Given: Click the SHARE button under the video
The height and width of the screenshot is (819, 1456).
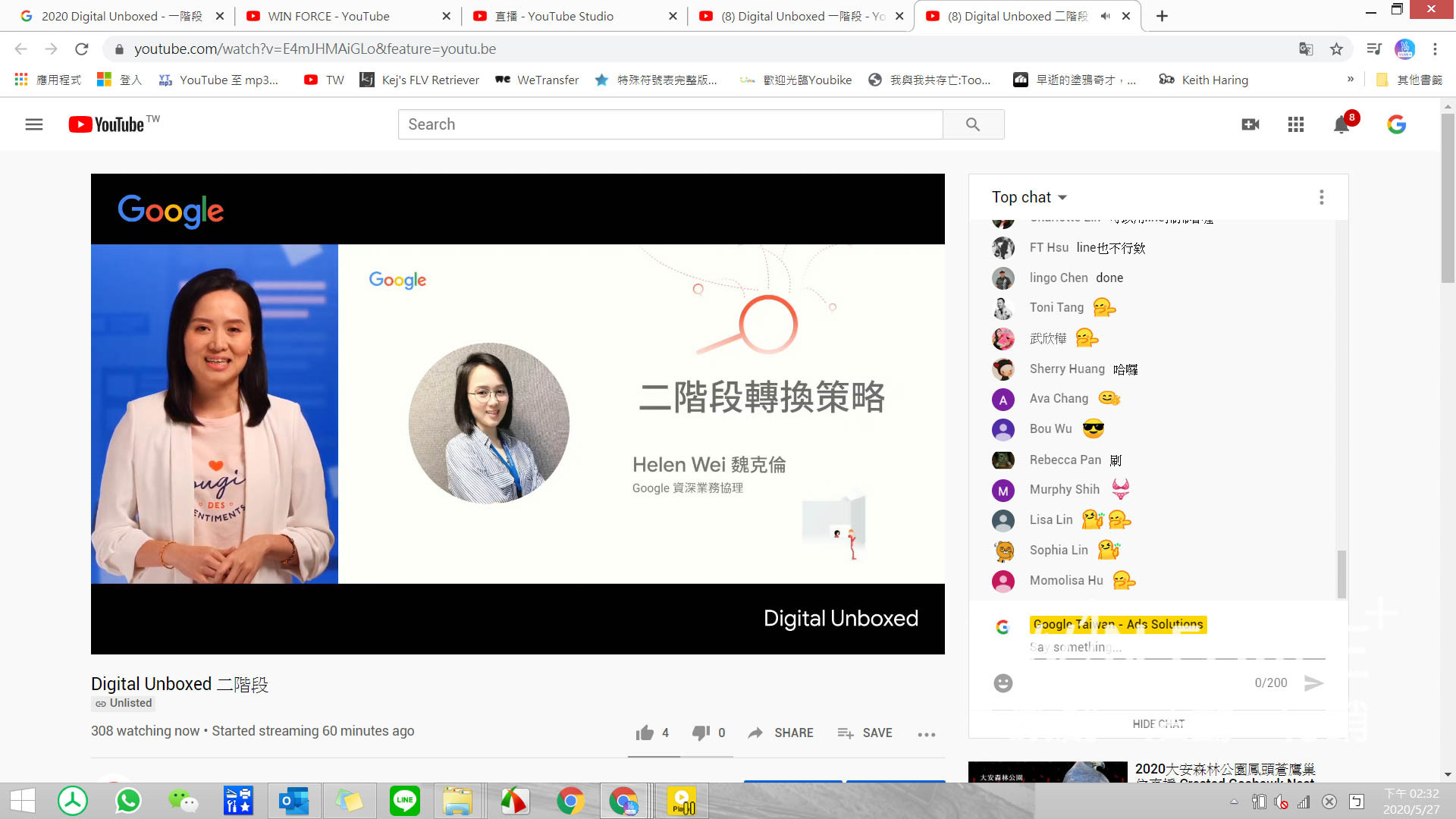Looking at the screenshot, I should tap(781, 733).
